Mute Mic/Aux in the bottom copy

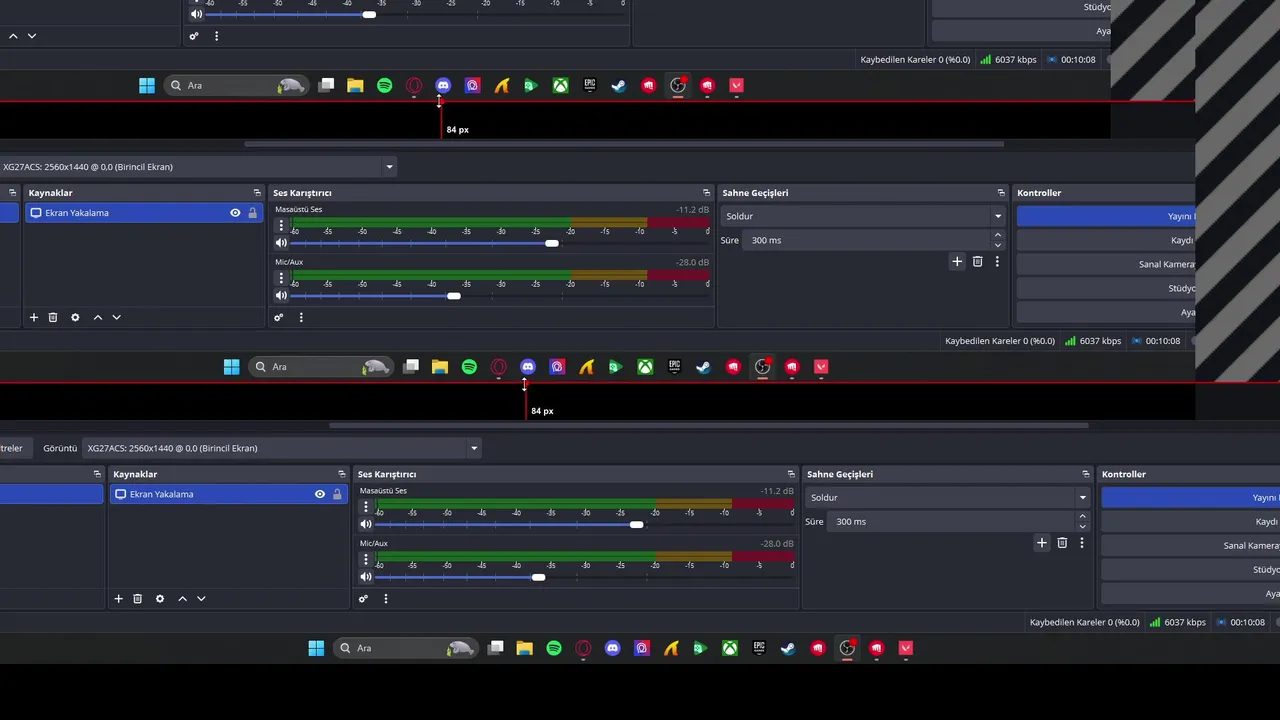tap(366, 577)
